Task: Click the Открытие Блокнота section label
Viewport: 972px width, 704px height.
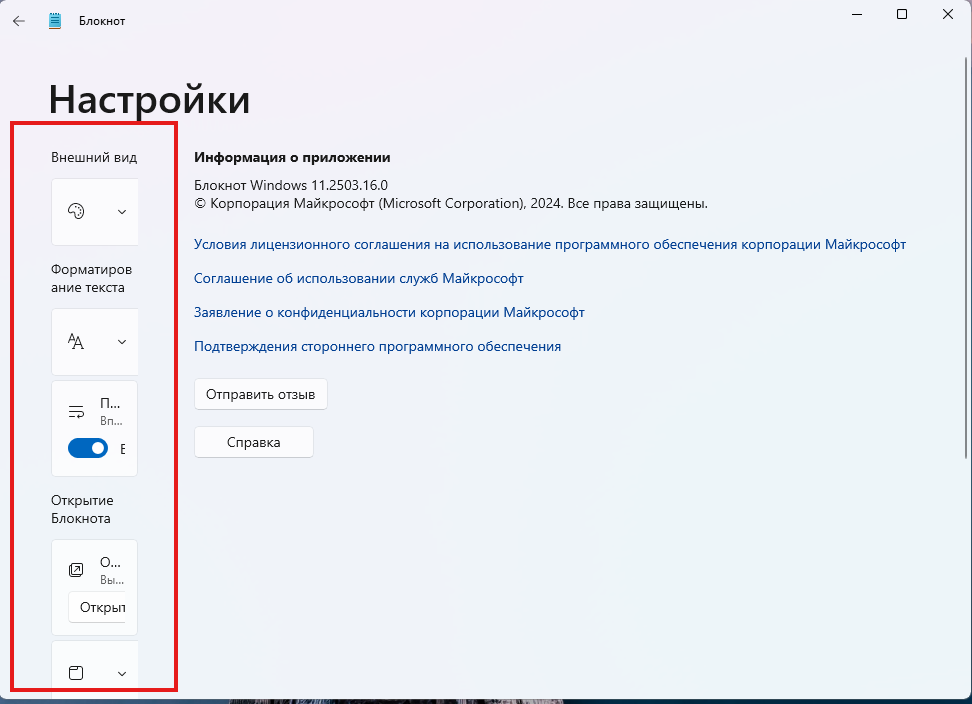Action: click(82, 509)
